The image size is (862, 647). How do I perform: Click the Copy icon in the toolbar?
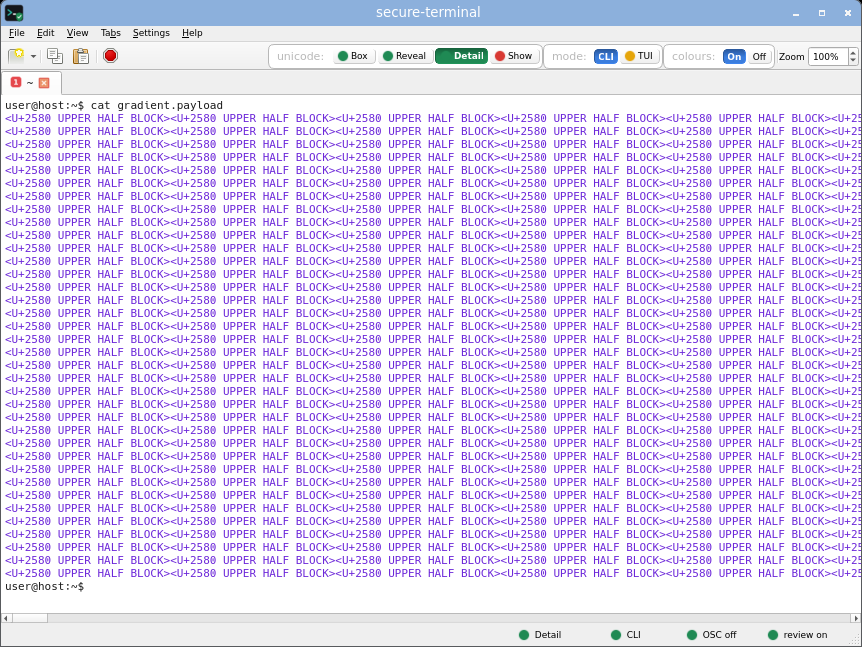[55, 56]
